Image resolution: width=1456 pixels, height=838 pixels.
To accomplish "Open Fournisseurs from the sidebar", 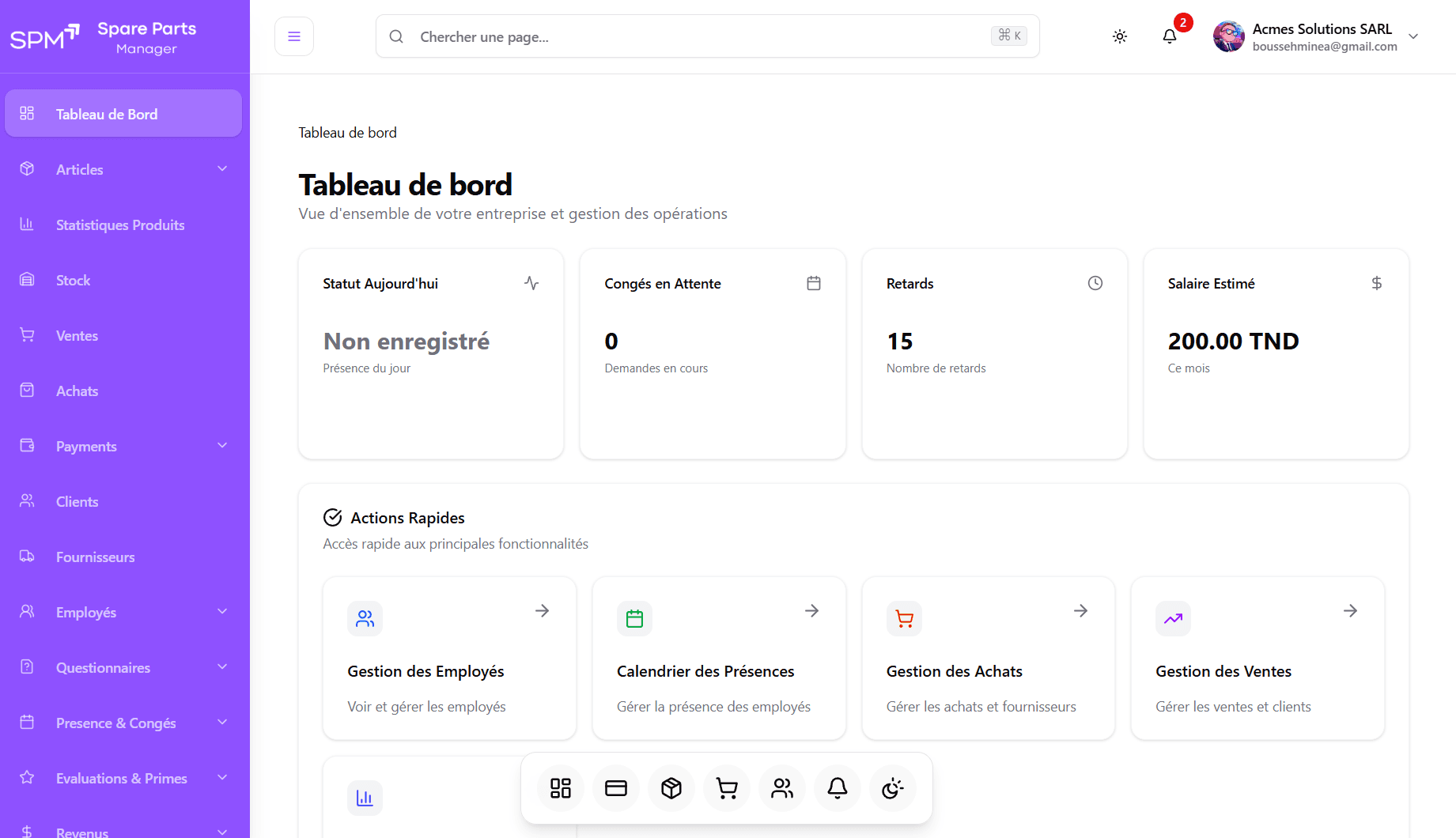I will point(95,557).
